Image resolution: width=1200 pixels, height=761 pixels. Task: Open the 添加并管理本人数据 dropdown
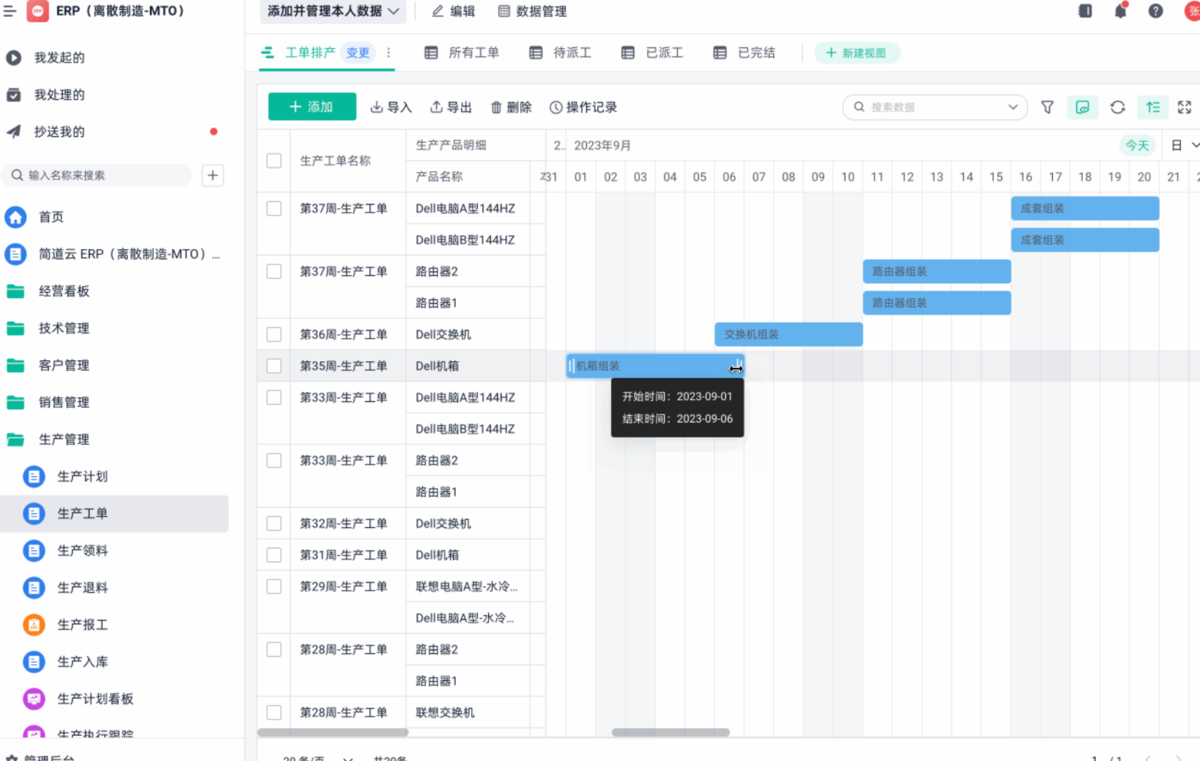(x=333, y=11)
